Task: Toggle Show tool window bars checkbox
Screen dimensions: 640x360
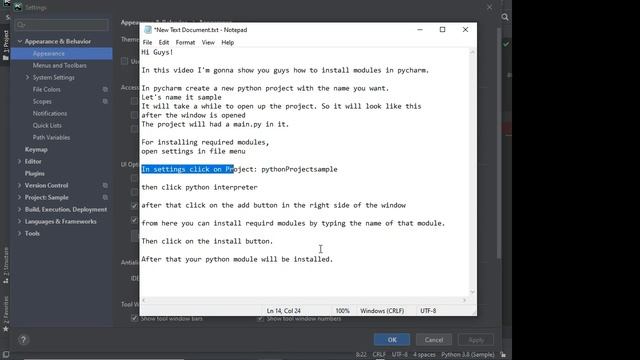Action: click(x=134, y=318)
